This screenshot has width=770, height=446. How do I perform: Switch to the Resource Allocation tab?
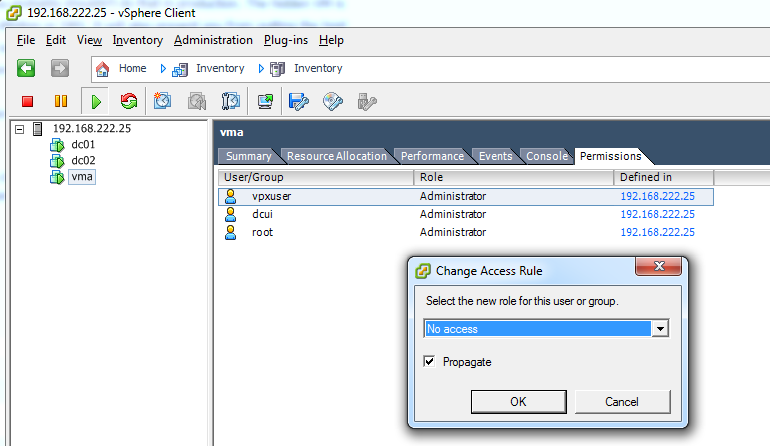[336, 156]
